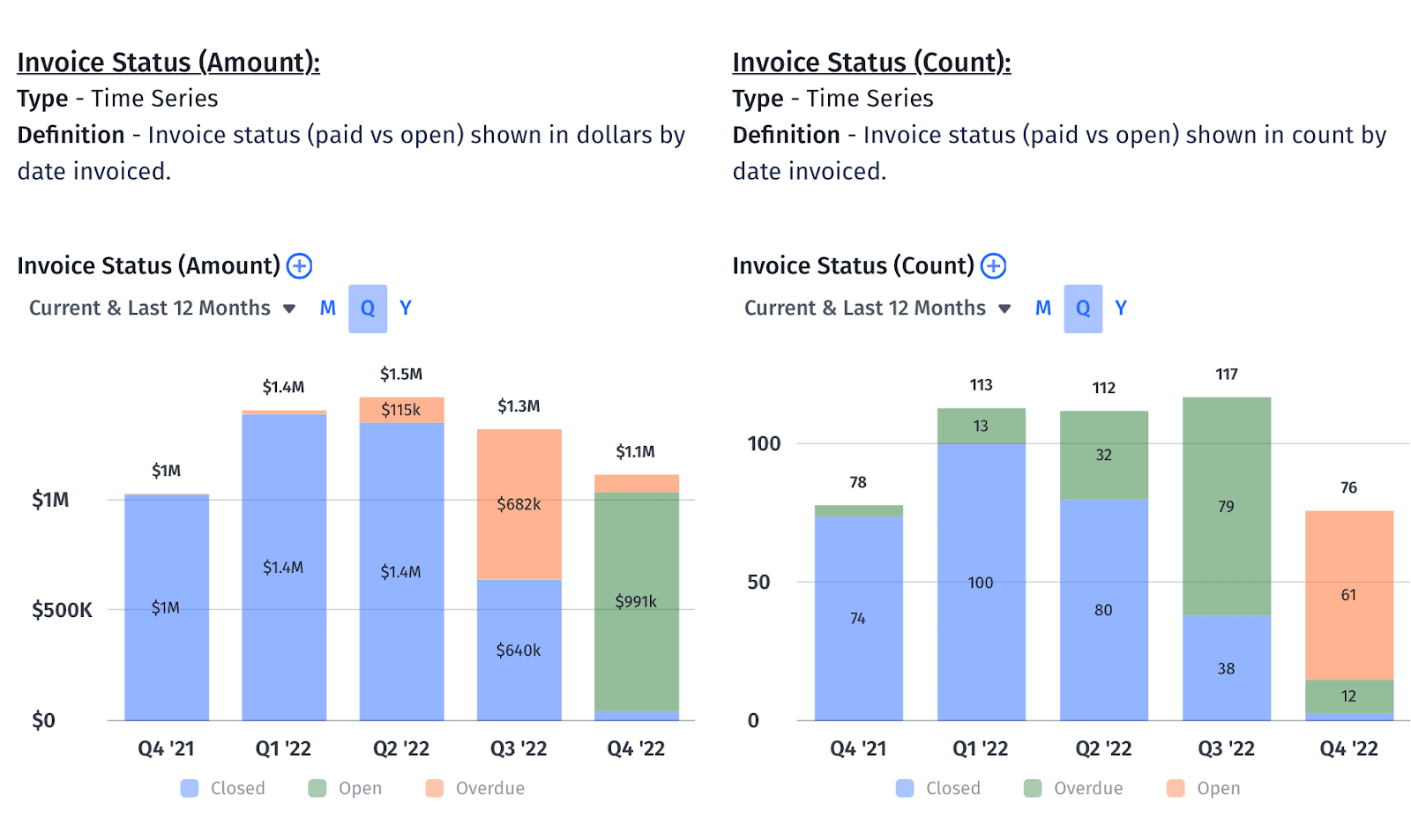Viewport: 1411px width, 840px height.
Task: Switch Count chart to monthly view (M)
Action: (1043, 308)
